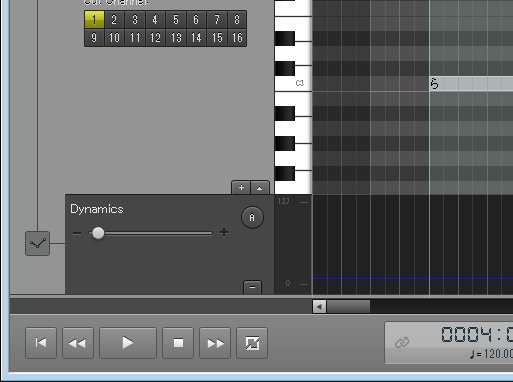Click the plus button to add parameter lane
The width and height of the screenshot is (513, 382).
coord(241,188)
